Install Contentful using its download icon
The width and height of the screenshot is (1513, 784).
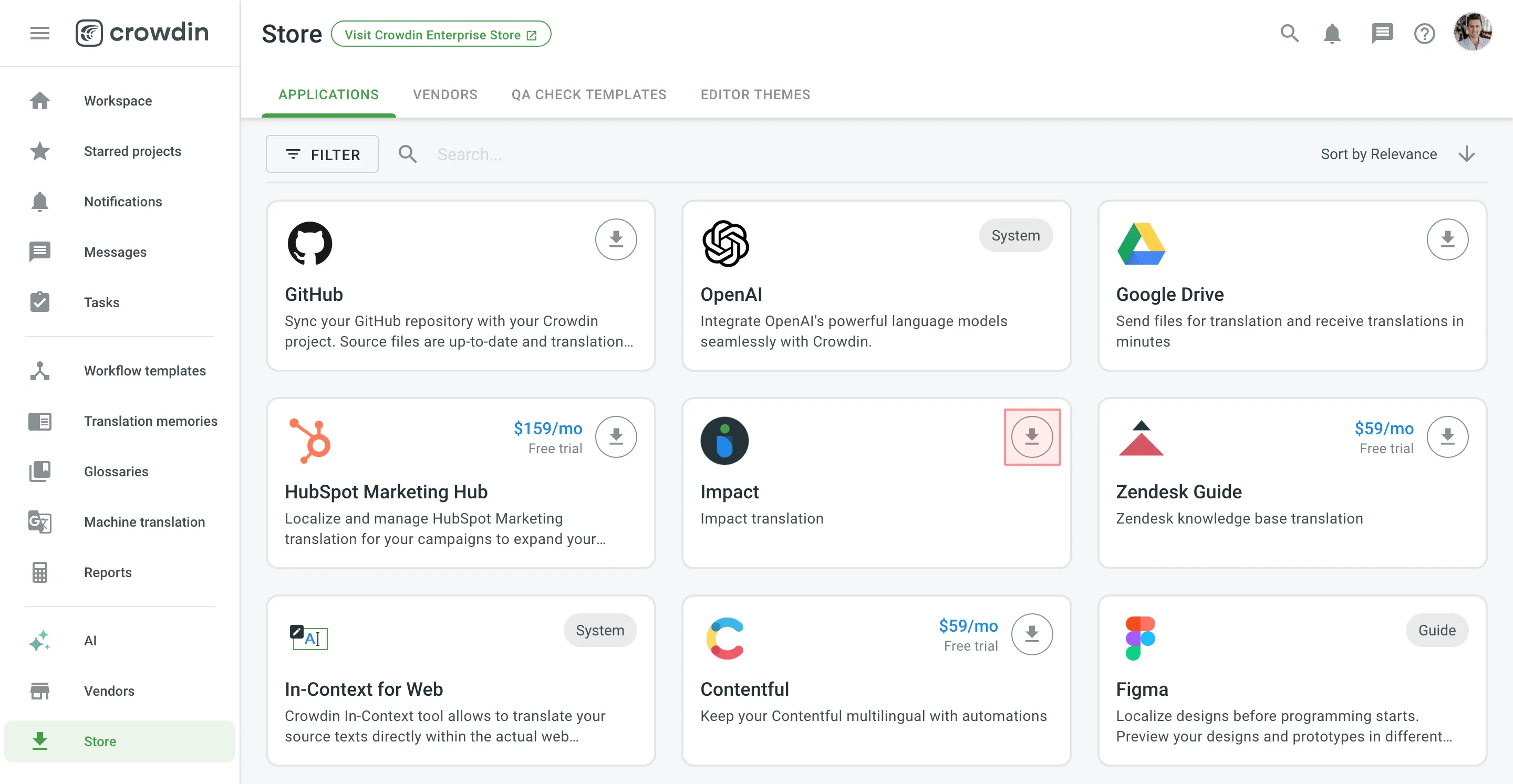pos(1031,634)
